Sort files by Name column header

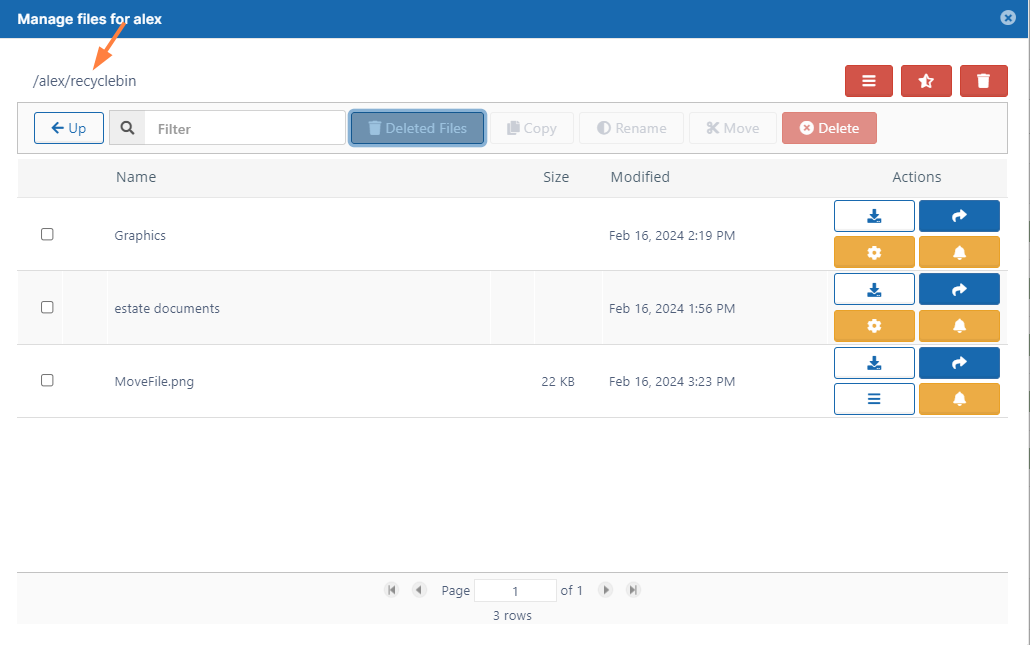(x=136, y=177)
